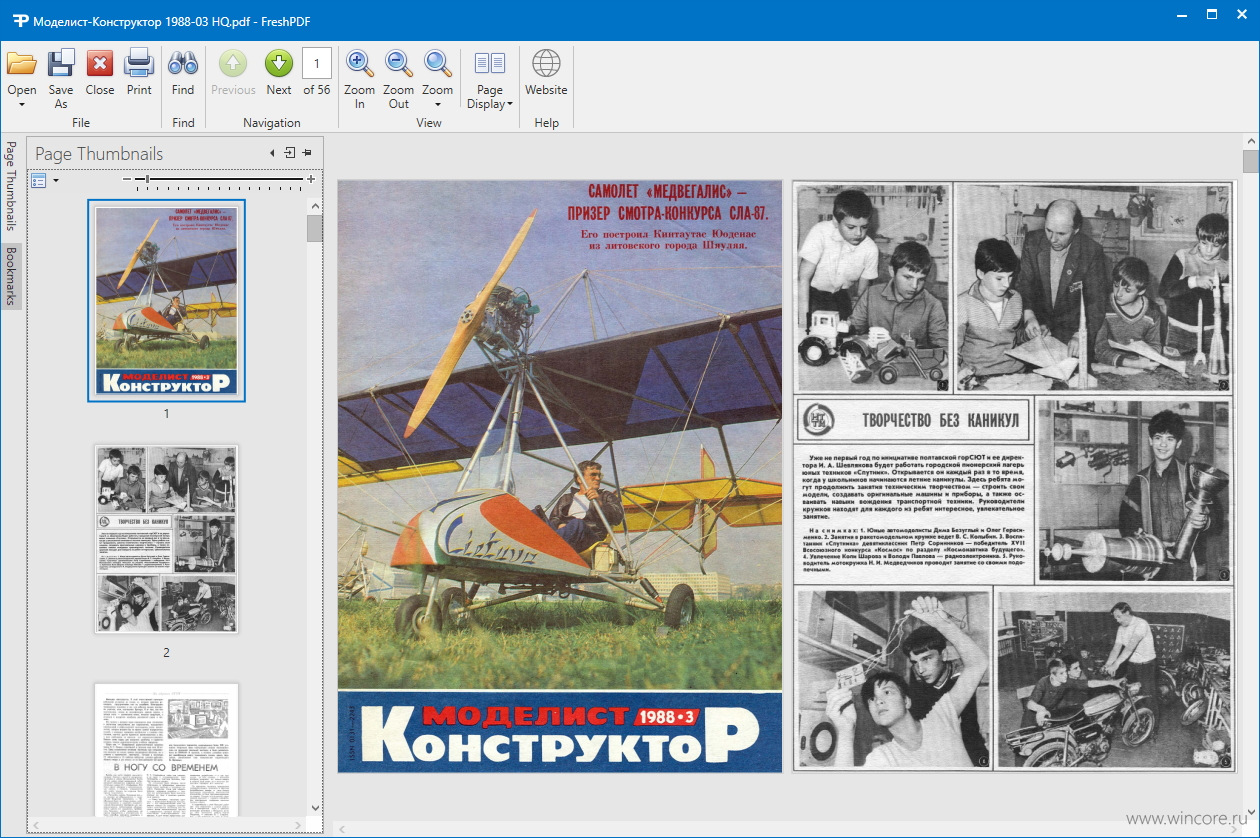Print the document using the Print icon
Image resolution: width=1260 pixels, height=838 pixels.
point(139,64)
